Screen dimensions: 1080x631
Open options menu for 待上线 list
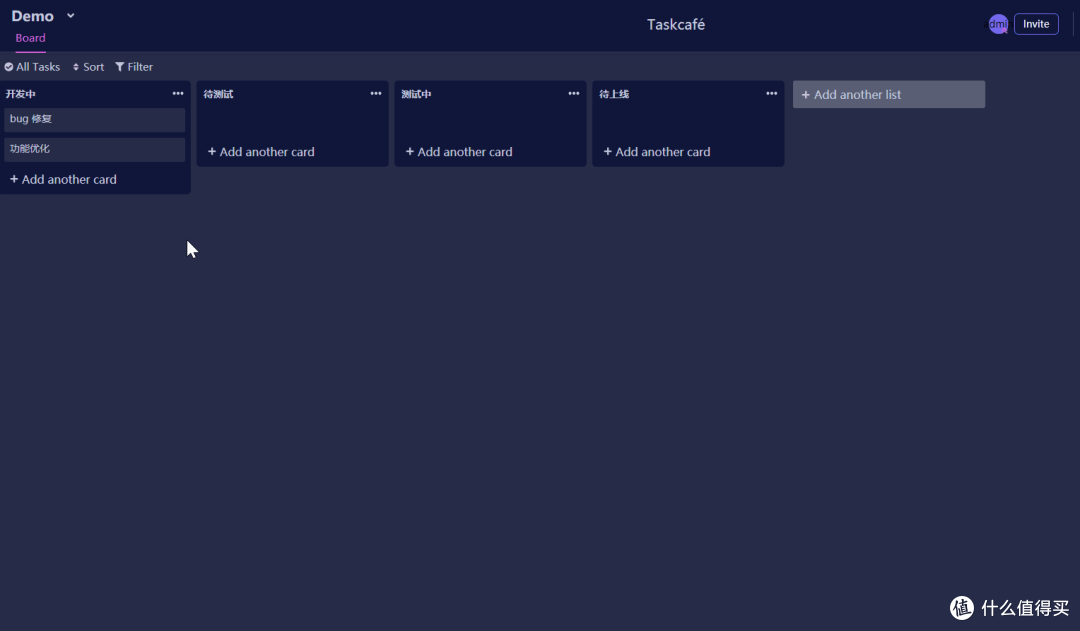[x=771, y=93]
